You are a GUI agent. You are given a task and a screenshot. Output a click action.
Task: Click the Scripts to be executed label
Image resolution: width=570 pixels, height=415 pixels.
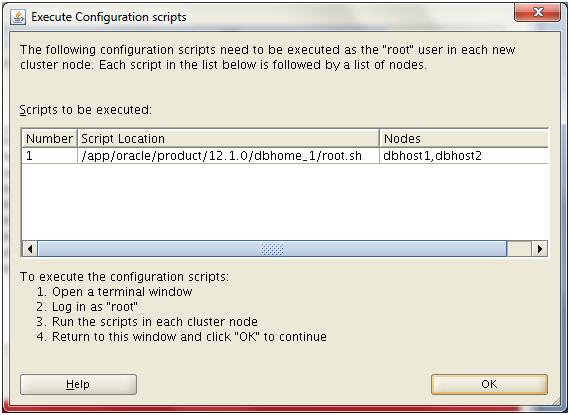coord(86,109)
